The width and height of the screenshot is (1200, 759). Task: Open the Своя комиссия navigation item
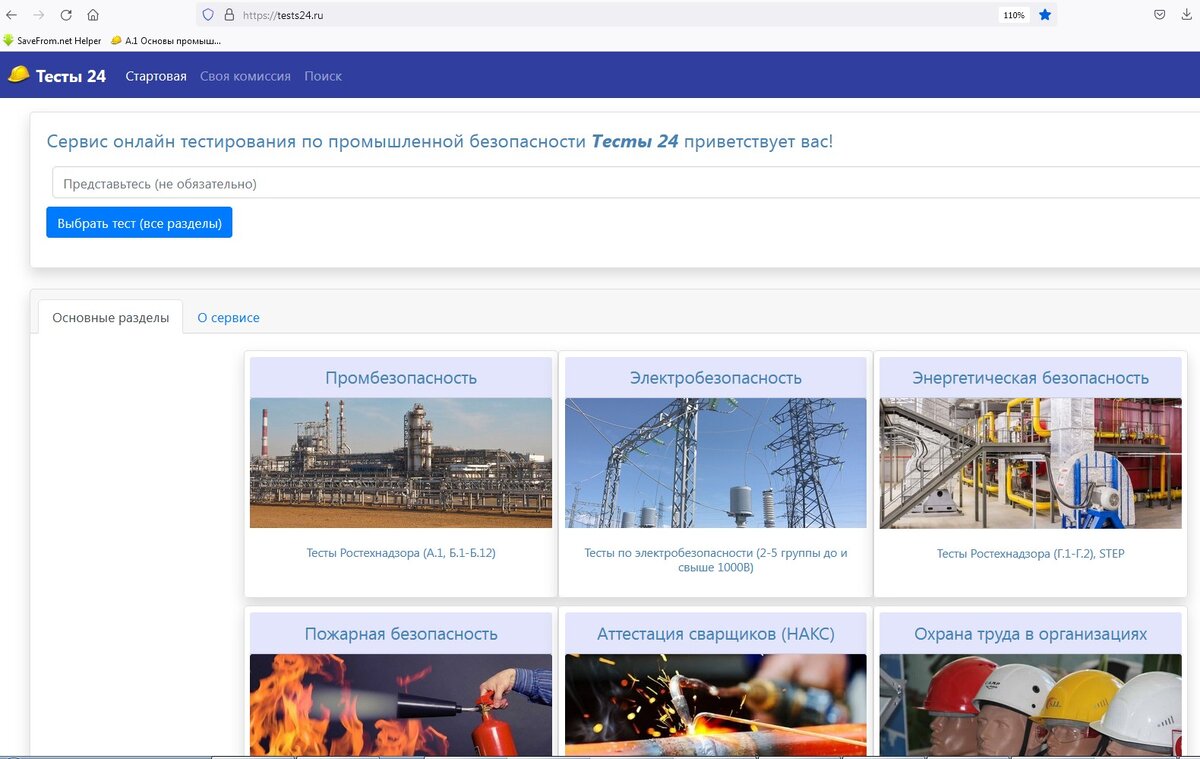pyautogui.click(x=245, y=76)
